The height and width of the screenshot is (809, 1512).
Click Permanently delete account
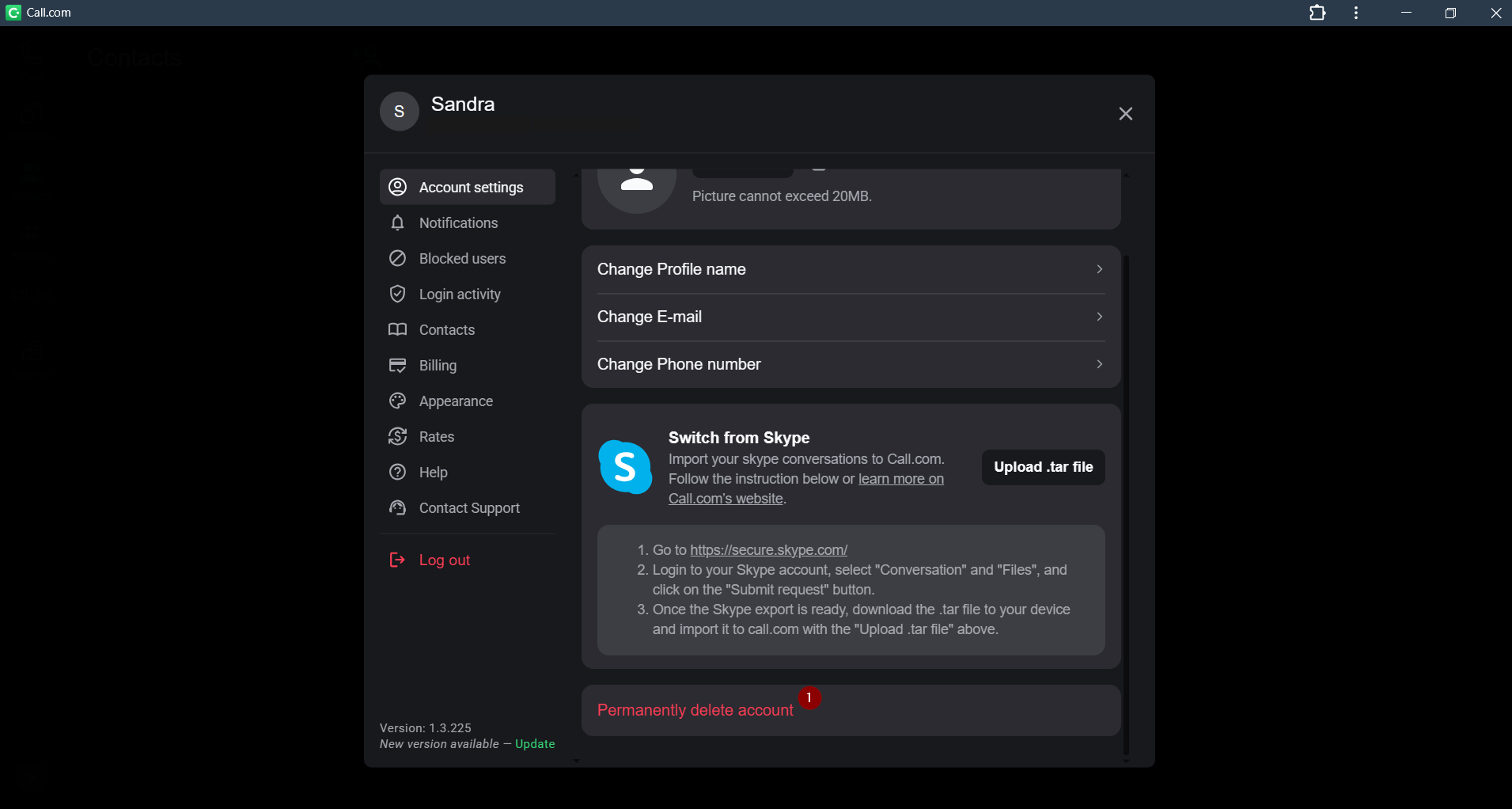[x=695, y=710]
